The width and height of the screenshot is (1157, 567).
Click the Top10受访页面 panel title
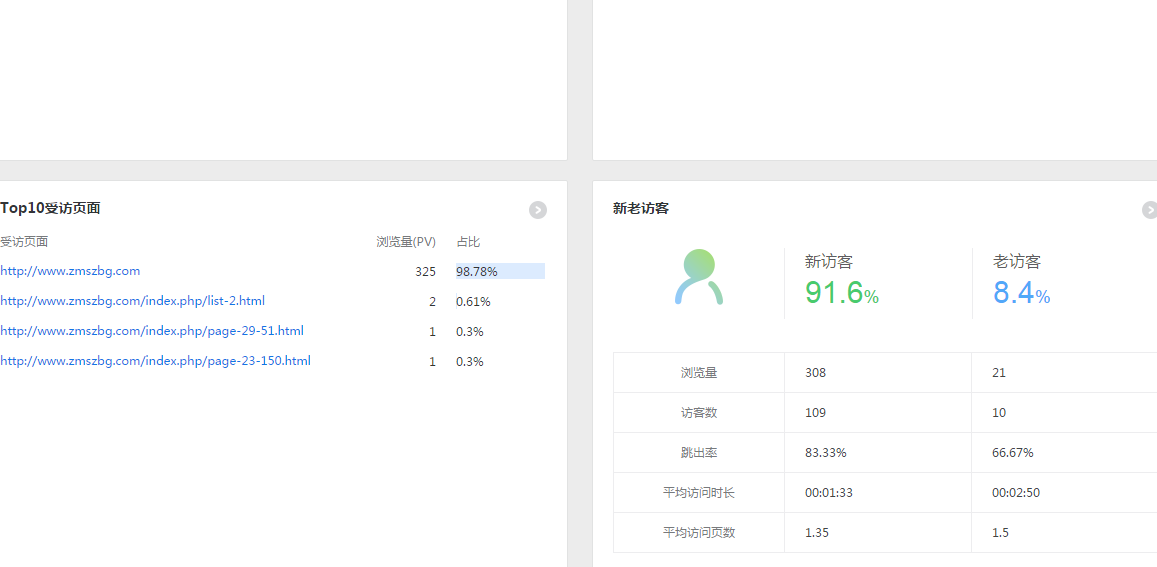tap(50, 208)
